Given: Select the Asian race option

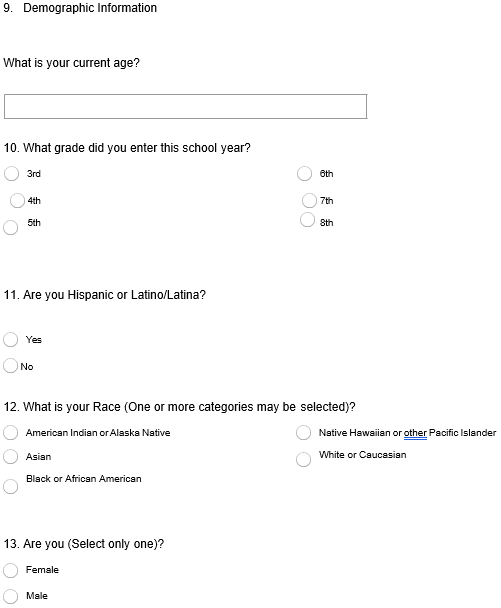Looking at the screenshot, I should 10,457.
